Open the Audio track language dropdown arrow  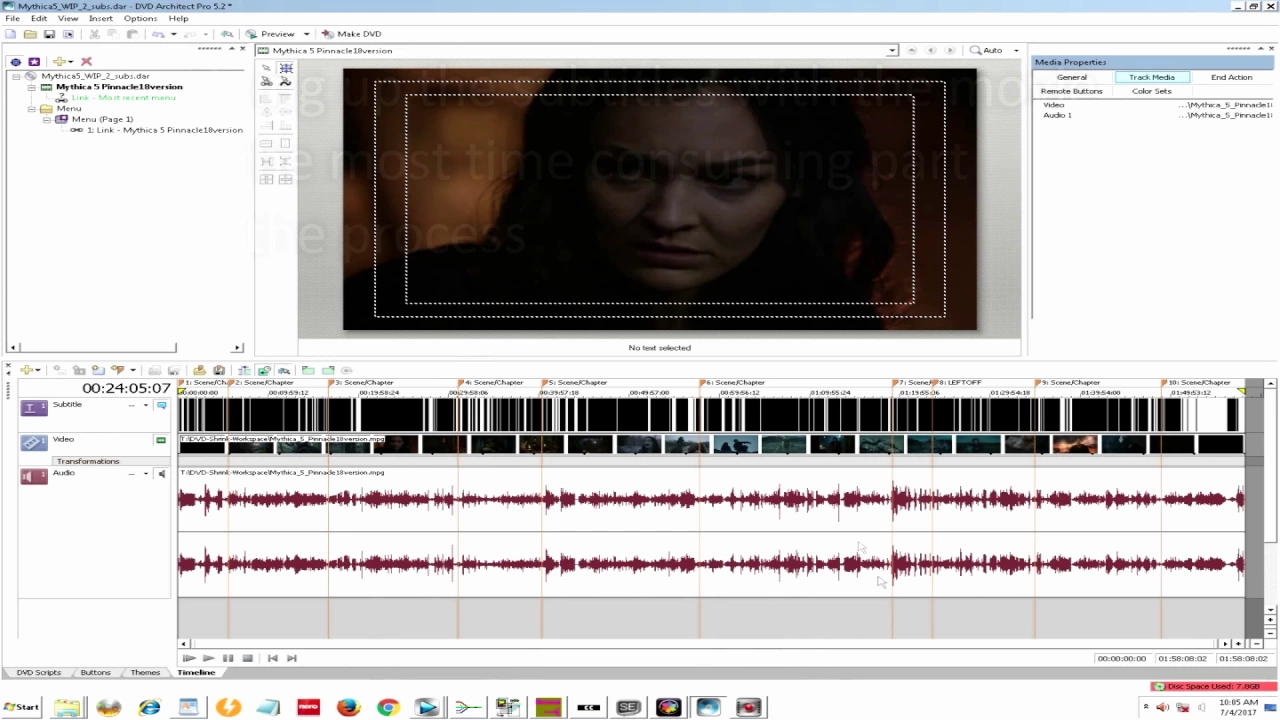click(146, 474)
